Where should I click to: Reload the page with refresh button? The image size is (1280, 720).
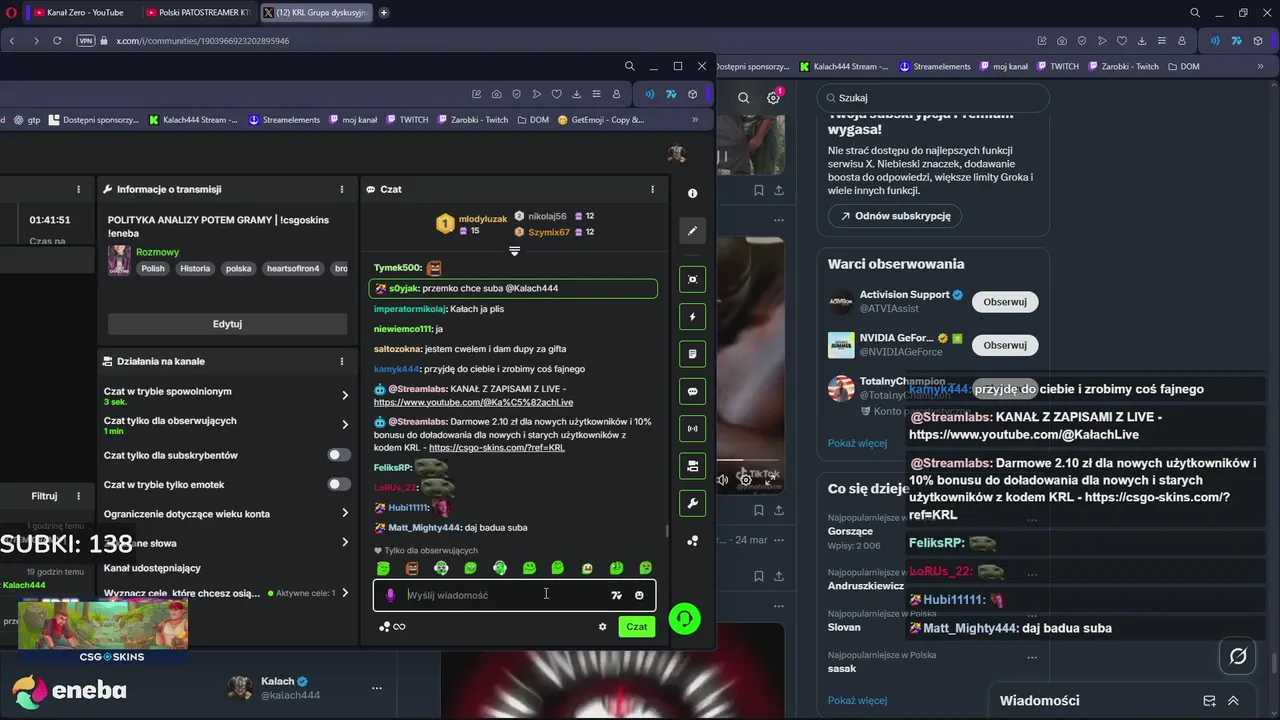tap(57, 41)
